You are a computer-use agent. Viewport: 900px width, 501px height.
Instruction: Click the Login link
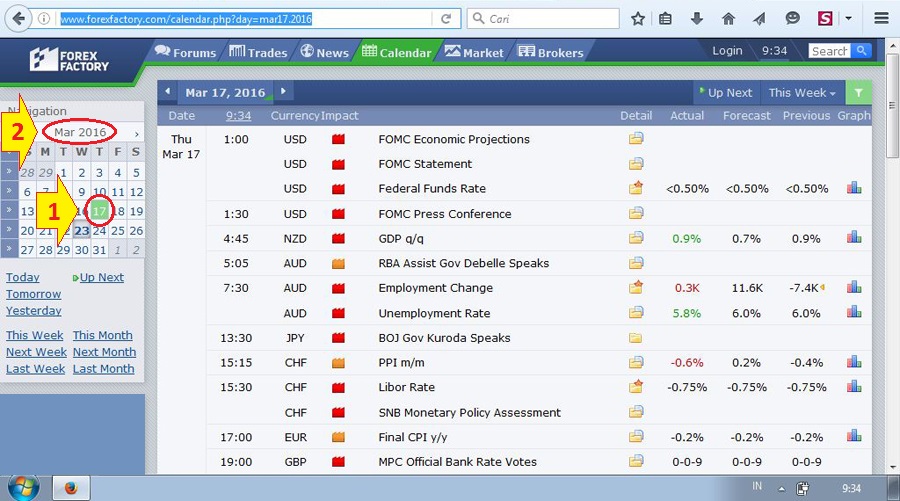[727, 51]
